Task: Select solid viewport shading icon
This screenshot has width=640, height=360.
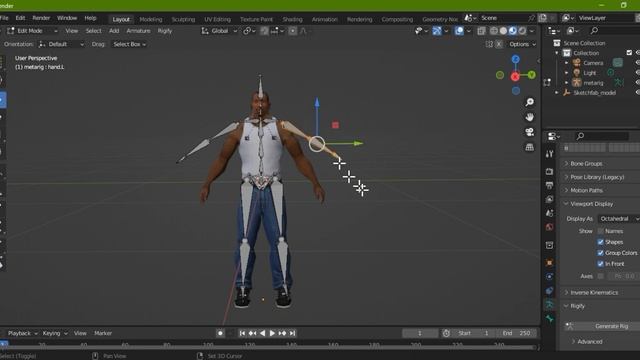Action: 503,31
